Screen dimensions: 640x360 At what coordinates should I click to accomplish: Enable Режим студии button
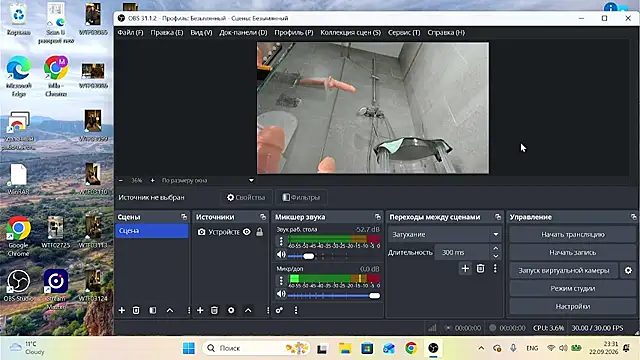pyautogui.click(x=573, y=288)
